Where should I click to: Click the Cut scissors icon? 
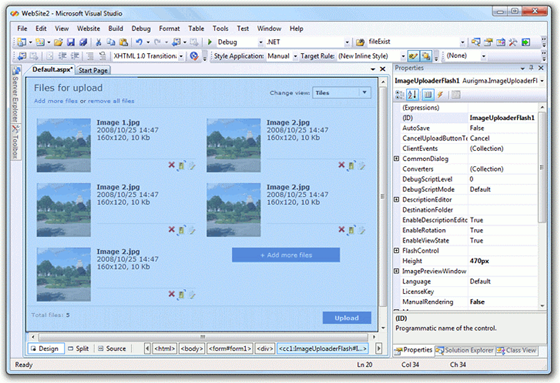[x=99, y=42]
